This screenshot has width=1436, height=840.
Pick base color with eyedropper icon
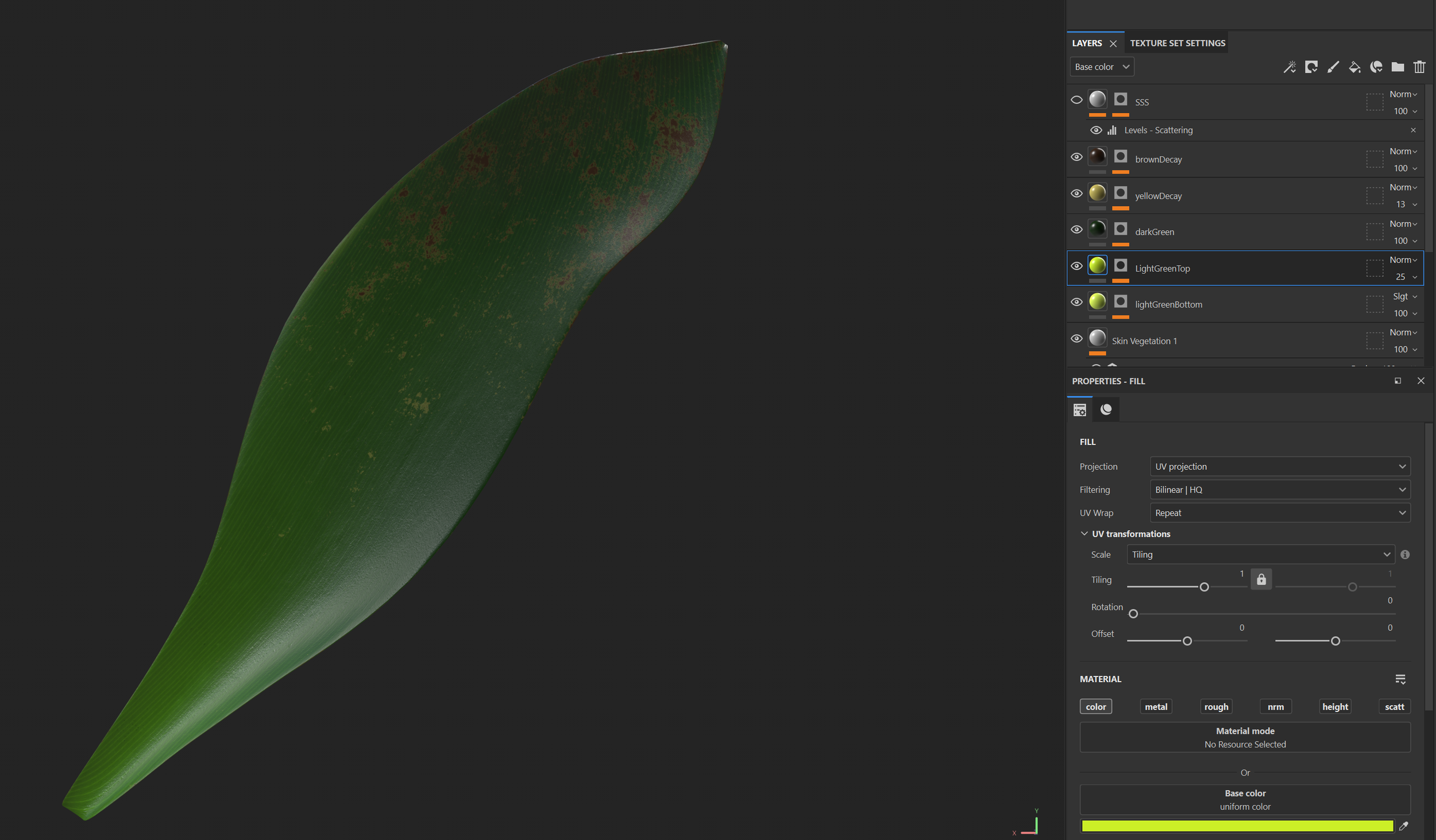1404,826
